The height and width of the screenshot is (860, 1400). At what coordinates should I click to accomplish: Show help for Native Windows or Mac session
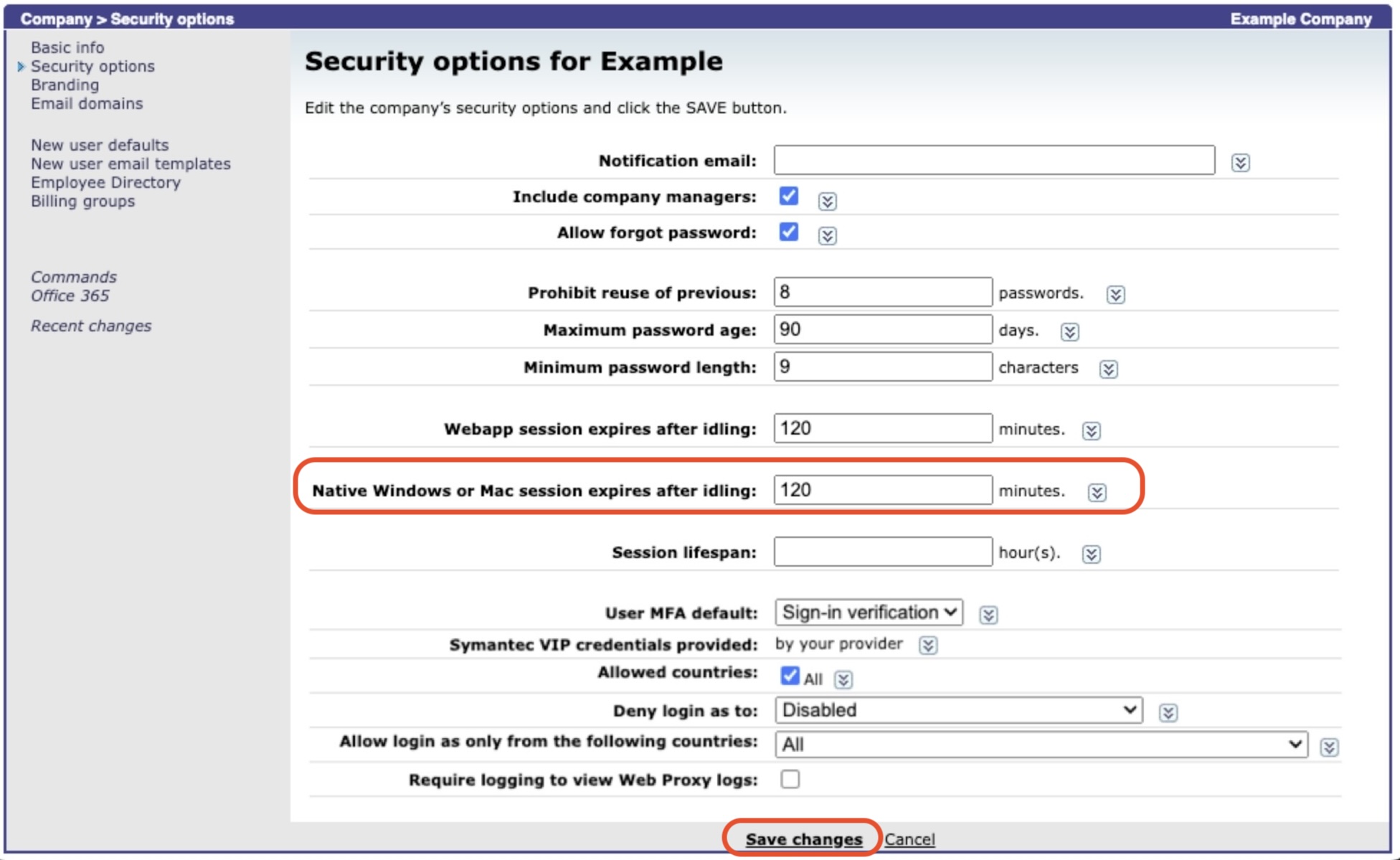(1097, 492)
